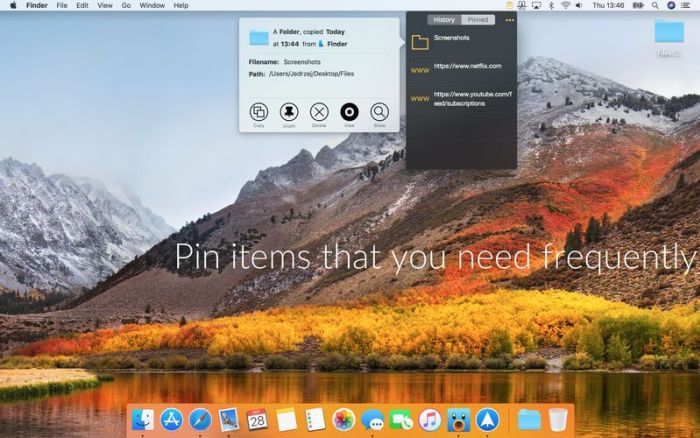The width and height of the screenshot is (700, 438).
Task: Click the Show magnifier icon in clip details
Action: click(x=379, y=112)
